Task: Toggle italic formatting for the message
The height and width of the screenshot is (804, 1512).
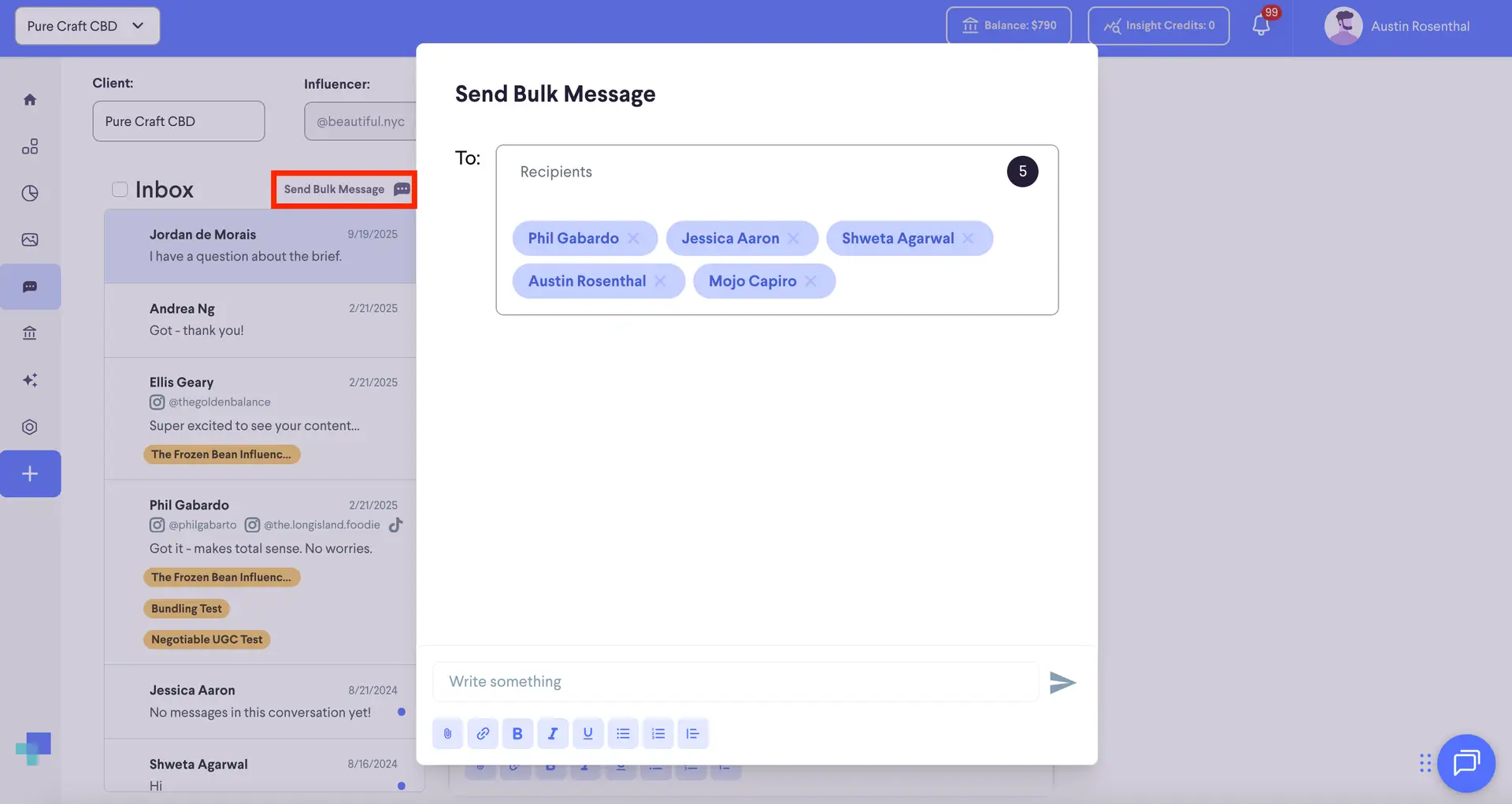Action: 553,733
